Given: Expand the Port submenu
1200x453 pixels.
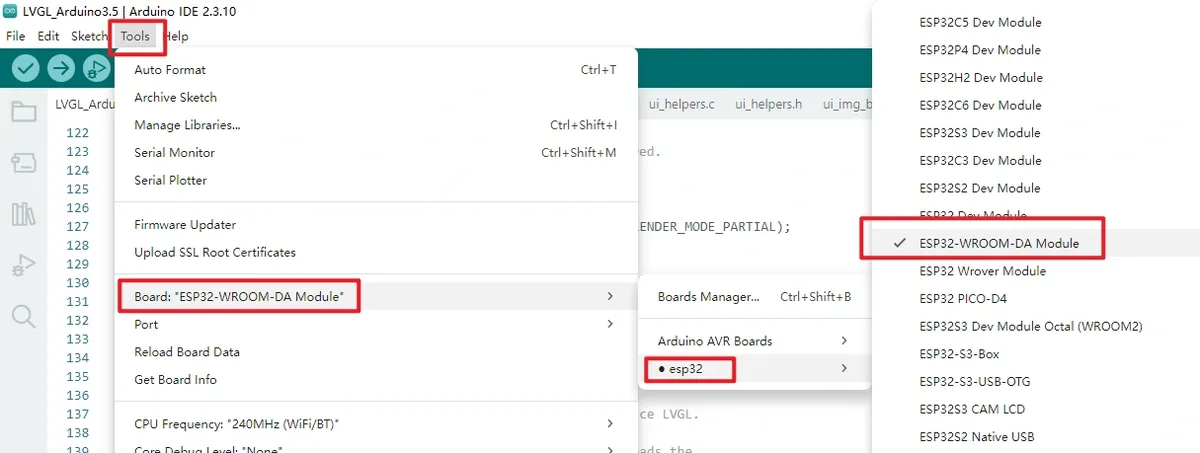Looking at the screenshot, I should tap(376, 324).
